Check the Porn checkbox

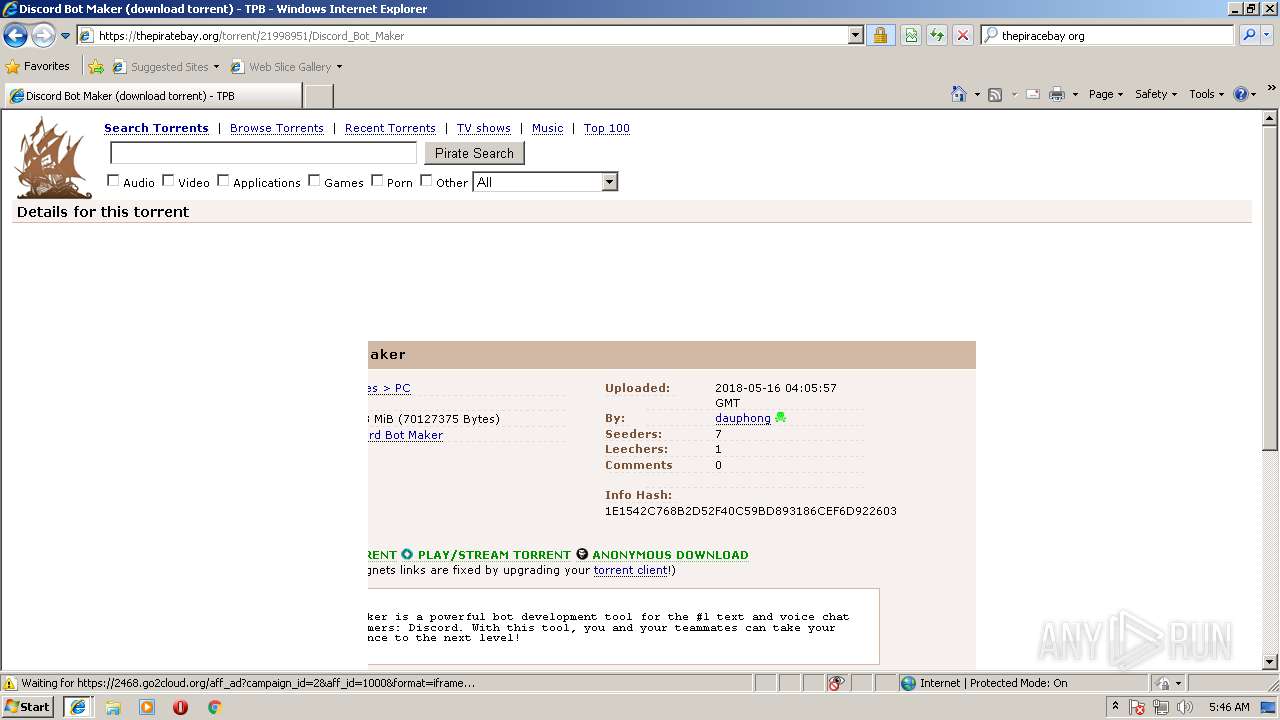click(377, 181)
